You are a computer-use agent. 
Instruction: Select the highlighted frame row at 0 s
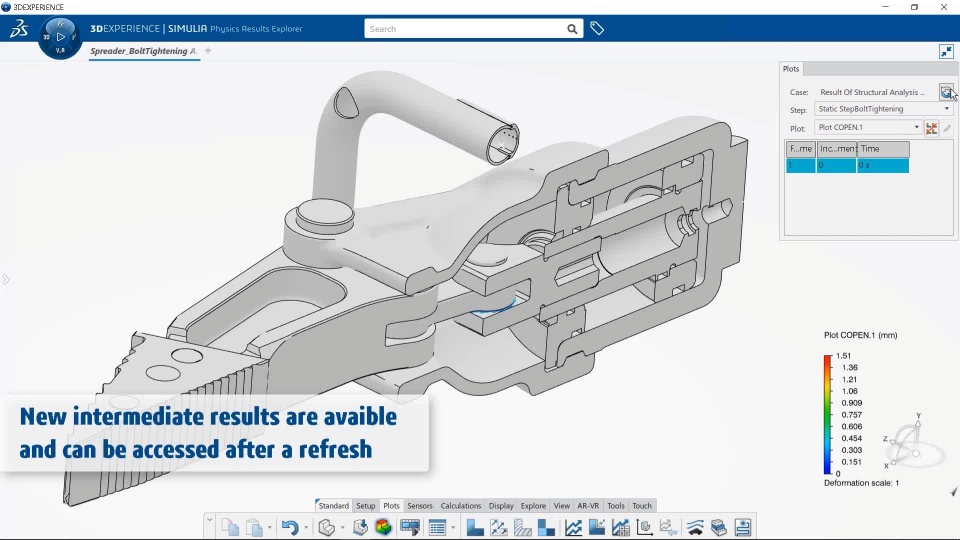pos(847,165)
